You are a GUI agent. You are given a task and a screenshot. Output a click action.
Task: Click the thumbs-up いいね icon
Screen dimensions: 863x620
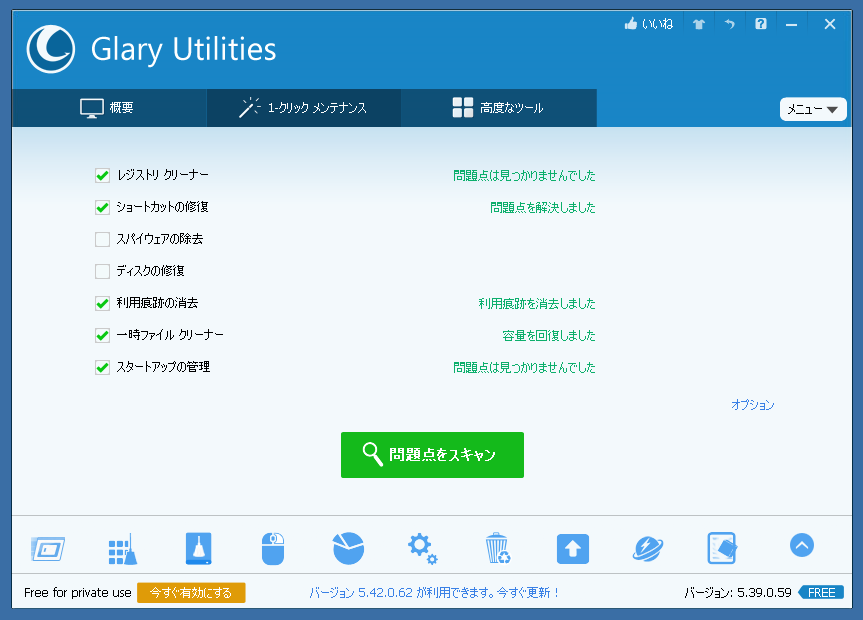pos(648,24)
